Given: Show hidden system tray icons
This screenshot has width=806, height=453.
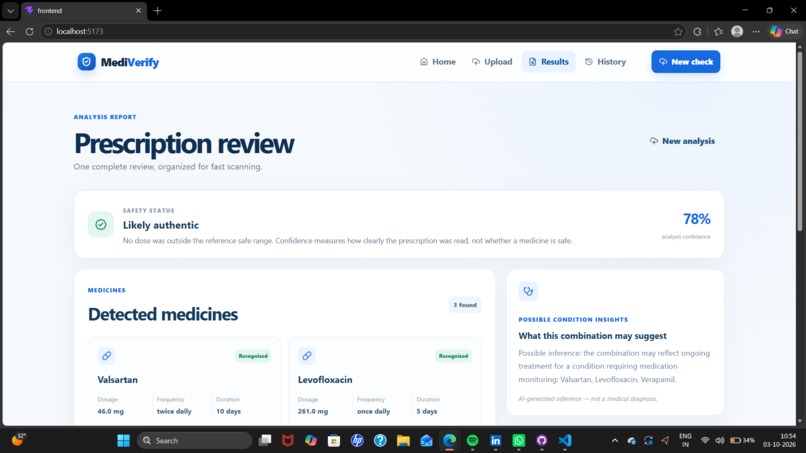Looking at the screenshot, I should pos(615,441).
